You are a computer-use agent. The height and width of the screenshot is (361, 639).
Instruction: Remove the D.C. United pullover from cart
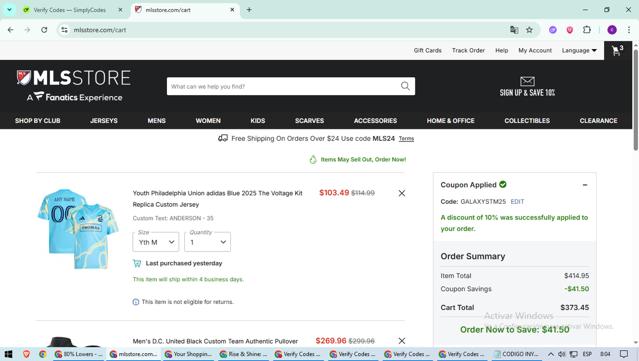(x=402, y=341)
